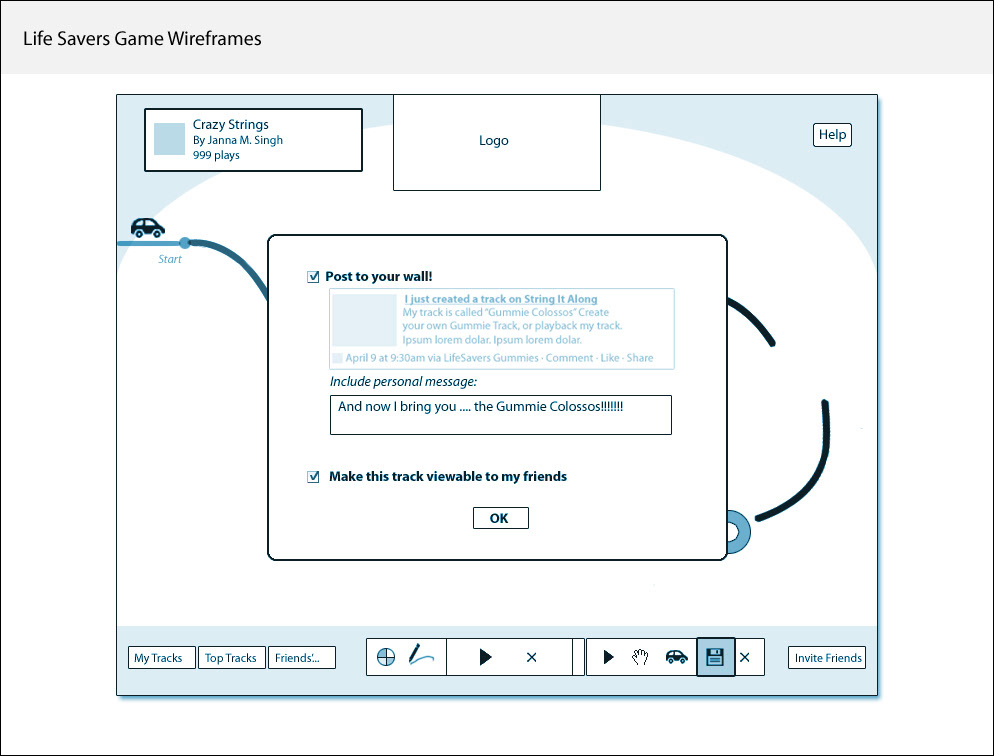Switch to the Friends' tracks tab
994x756 pixels.
(302, 658)
